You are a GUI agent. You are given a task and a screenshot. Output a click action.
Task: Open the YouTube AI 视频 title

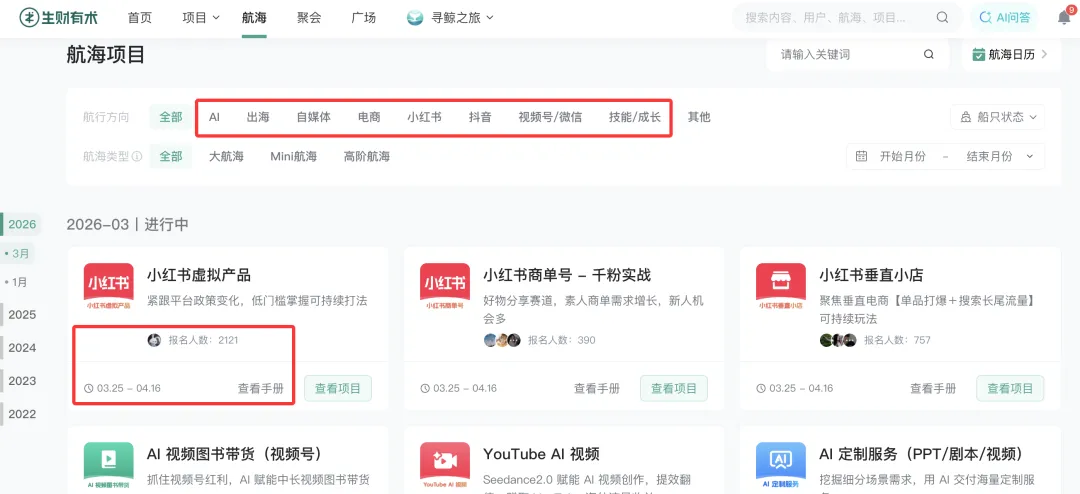[x=541, y=454]
